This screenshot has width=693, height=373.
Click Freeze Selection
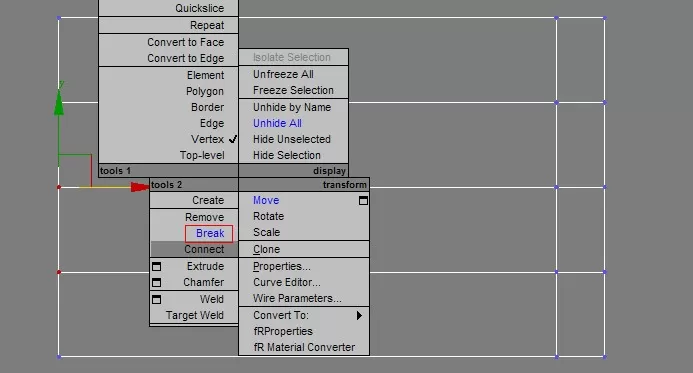click(293, 90)
